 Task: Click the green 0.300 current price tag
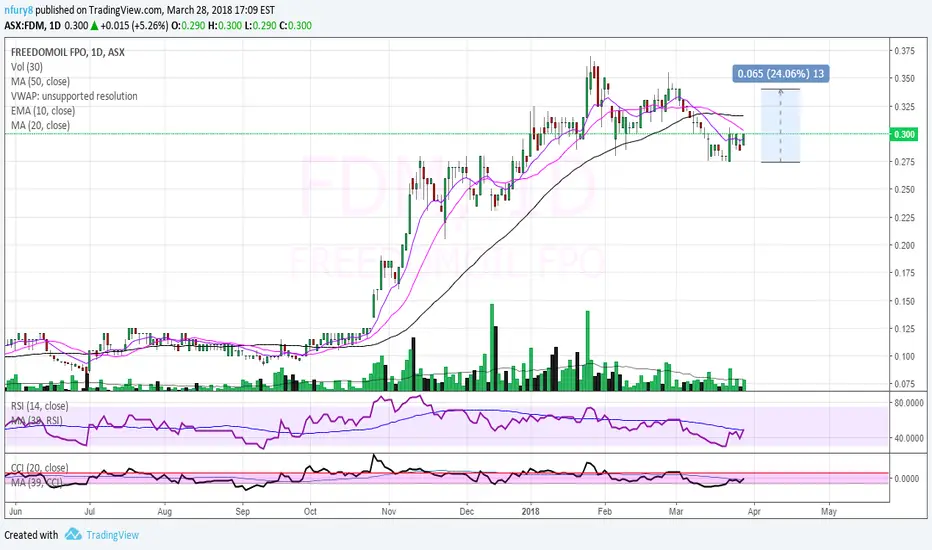pyautogui.click(x=904, y=134)
